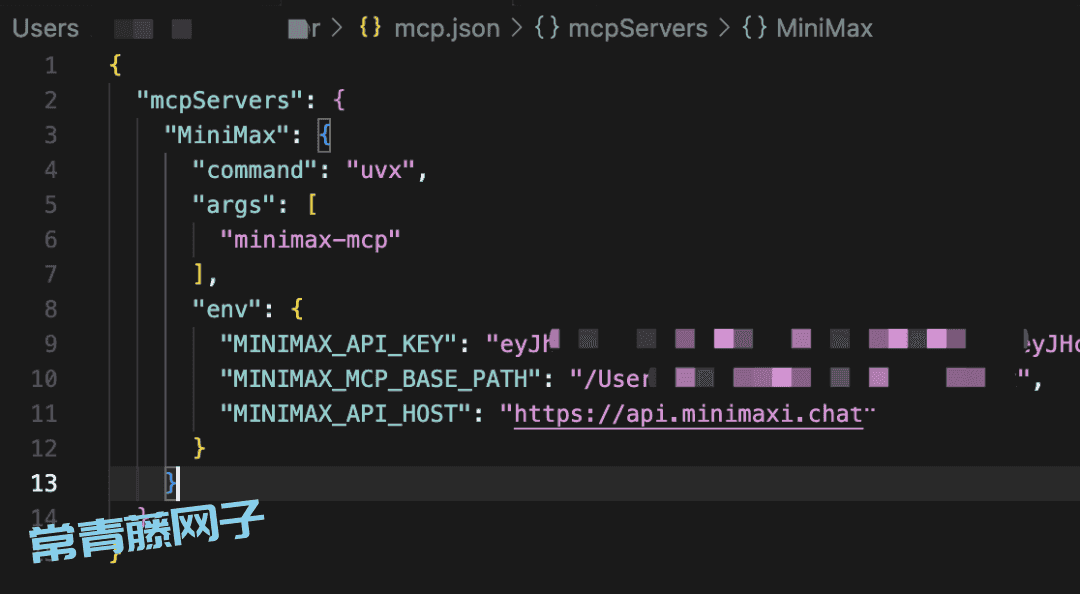1080x594 pixels.
Task: Click the "MINIMAX_API_KEY" key
Action: [x=338, y=344]
